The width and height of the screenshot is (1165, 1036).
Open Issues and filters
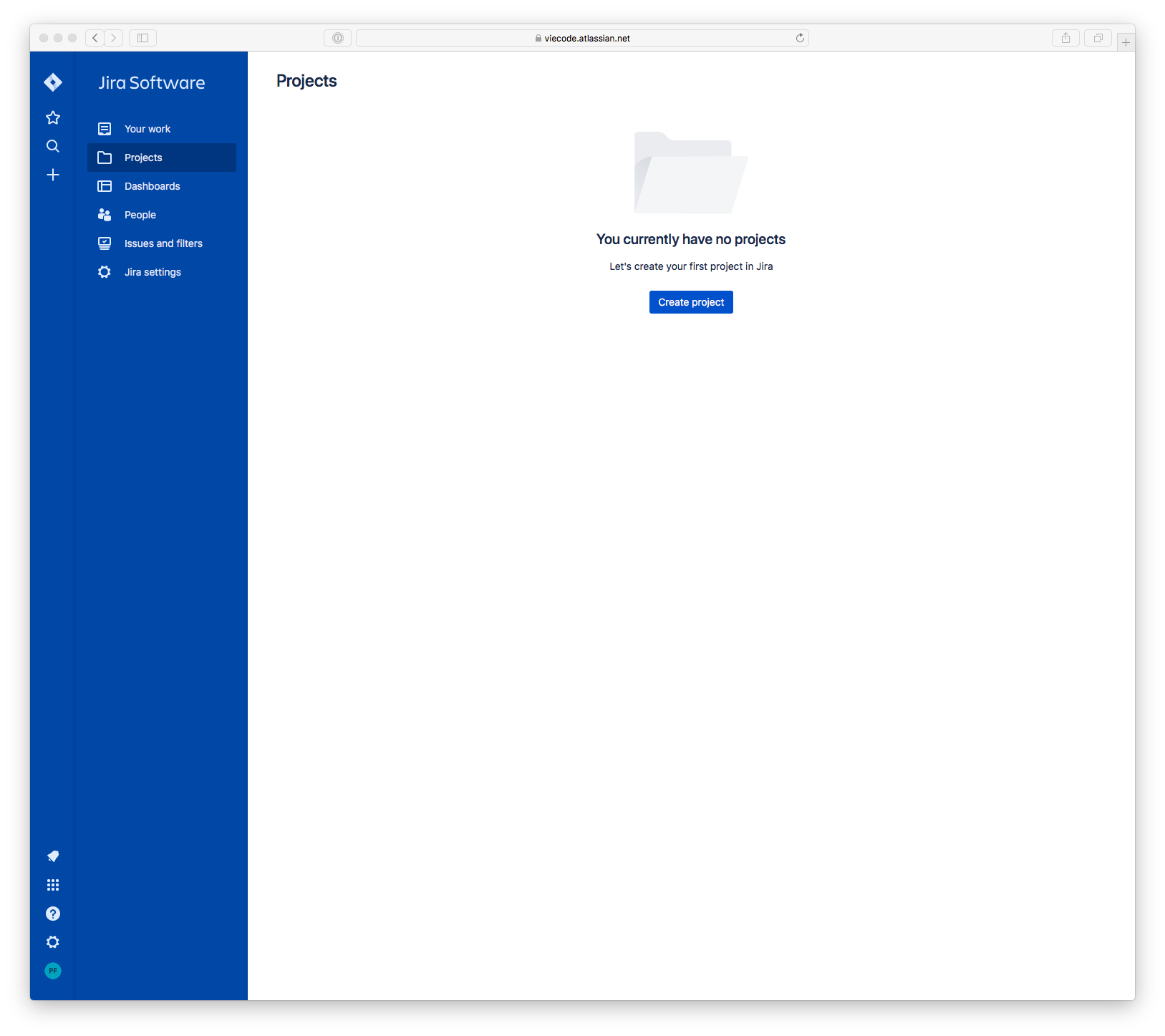[163, 243]
